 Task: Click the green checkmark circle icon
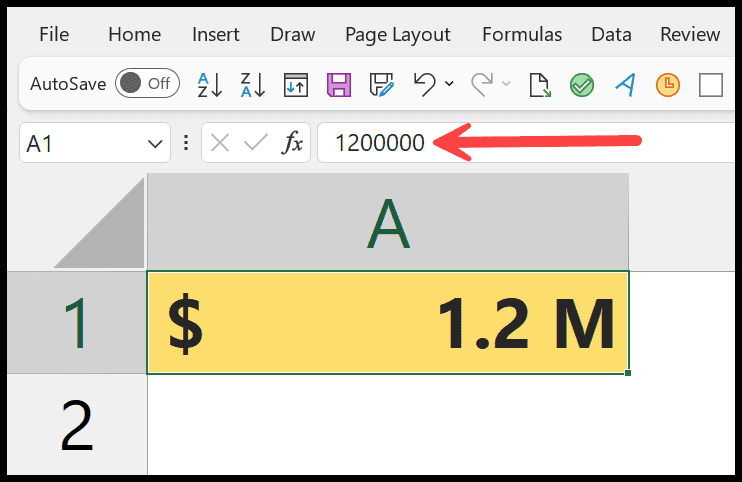[x=582, y=85]
